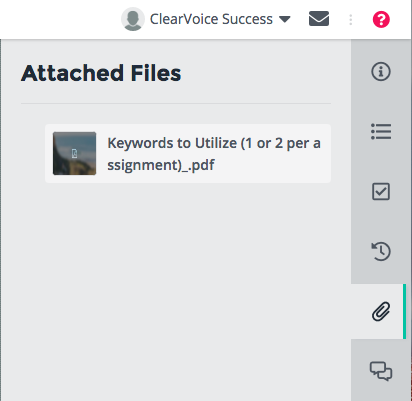Show the bulleted list panel

point(381,131)
